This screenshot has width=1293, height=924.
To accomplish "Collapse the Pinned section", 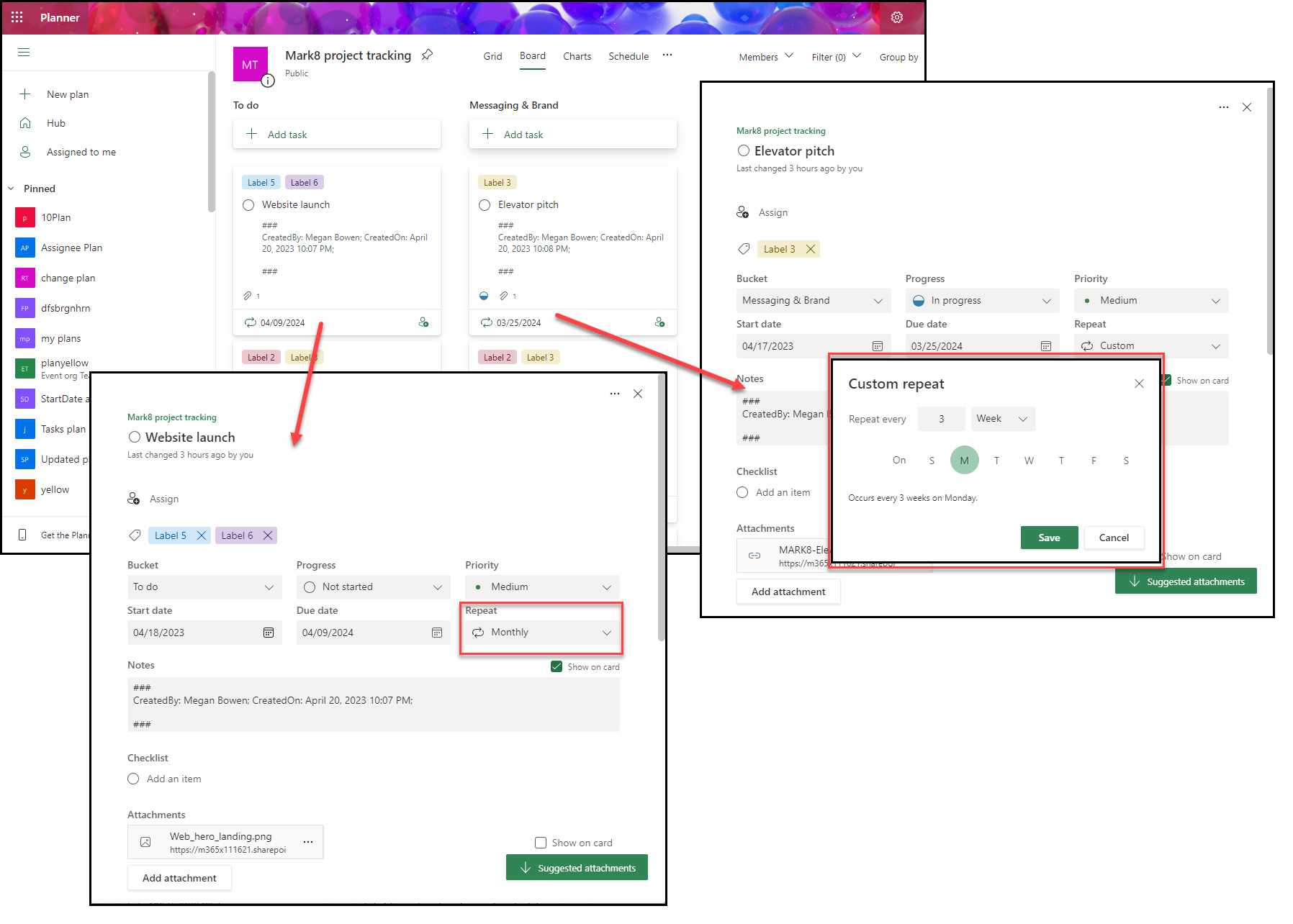I will [x=11, y=189].
